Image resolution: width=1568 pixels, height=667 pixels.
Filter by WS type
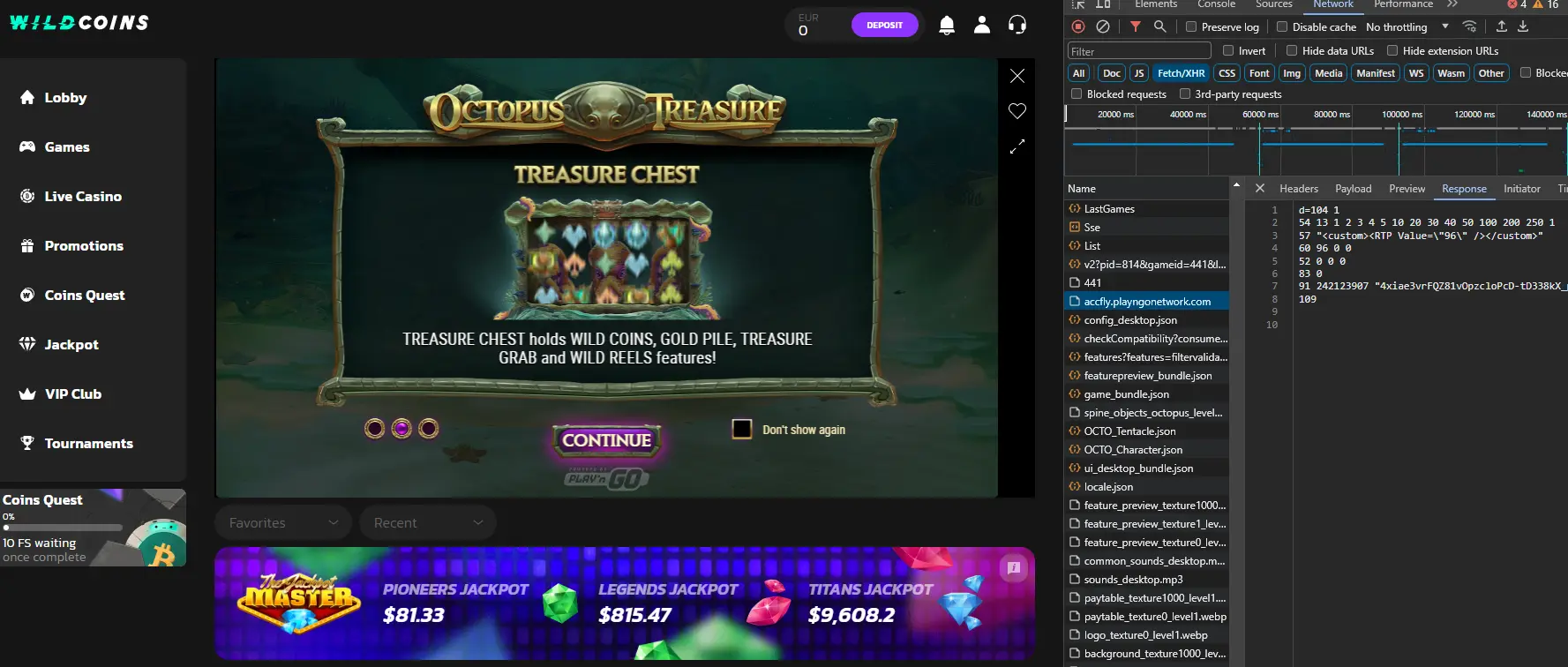(x=1416, y=73)
